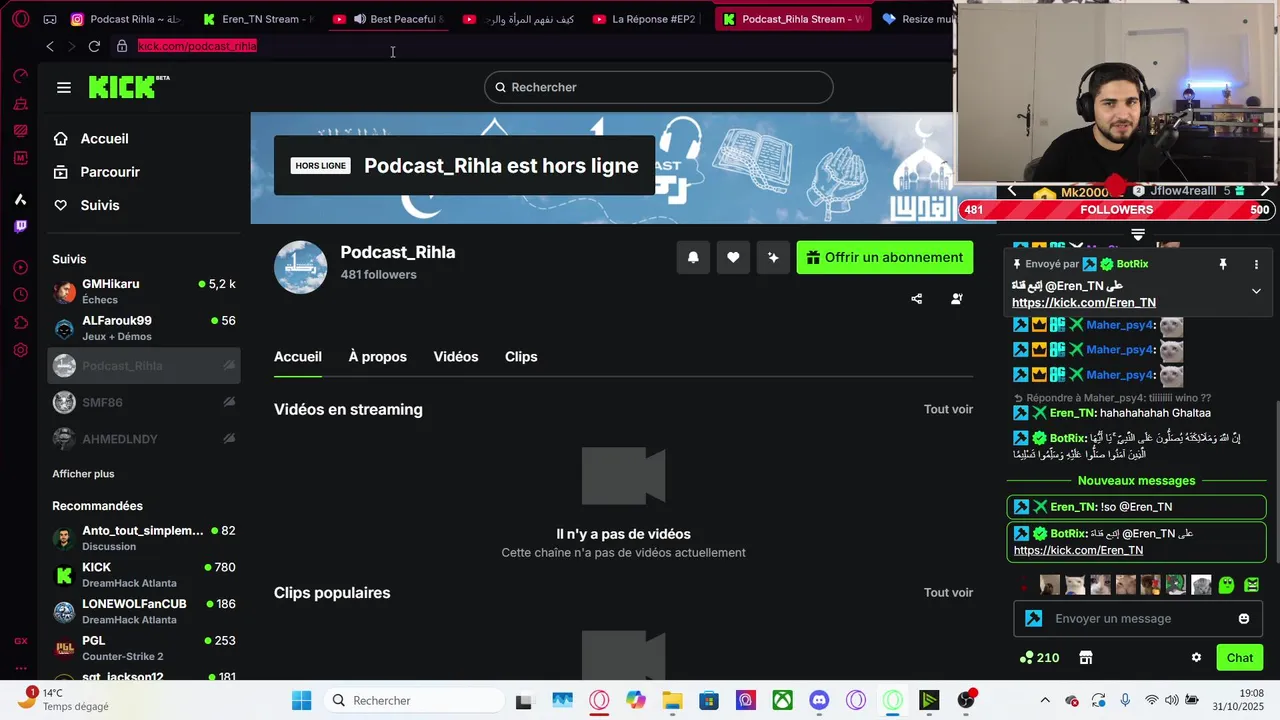Click the user icon beside share
Image resolution: width=1280 pixels, height=720 pixels.
coord(957,299)
